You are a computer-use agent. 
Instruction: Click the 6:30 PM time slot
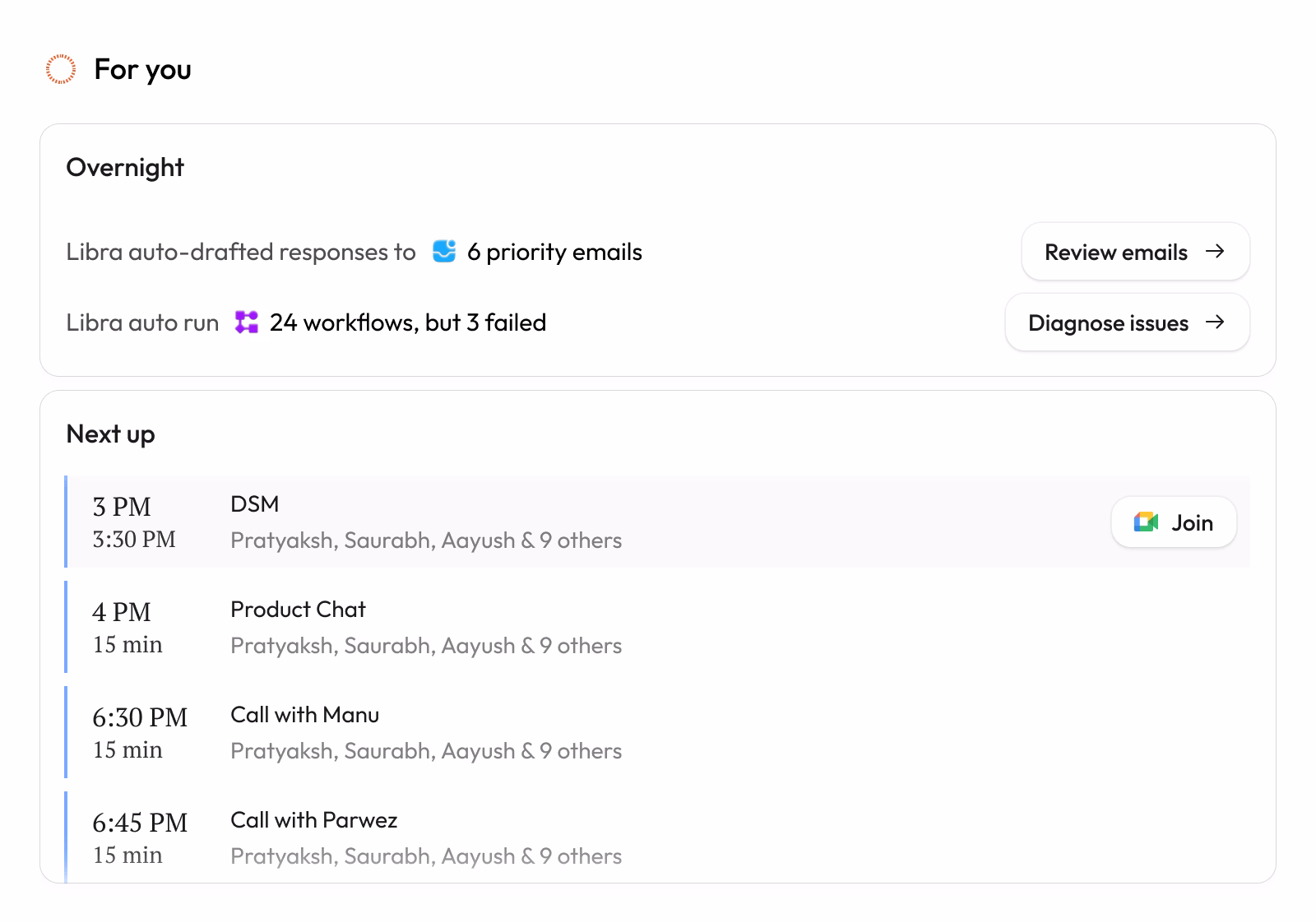140,717
